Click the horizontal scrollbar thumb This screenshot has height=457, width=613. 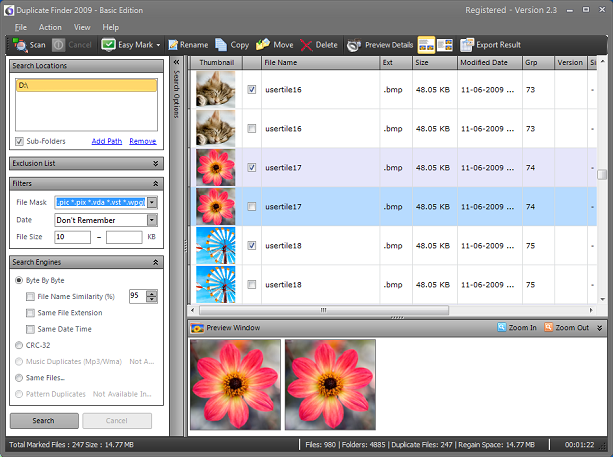pyautogui.click(x=324, y=310)
